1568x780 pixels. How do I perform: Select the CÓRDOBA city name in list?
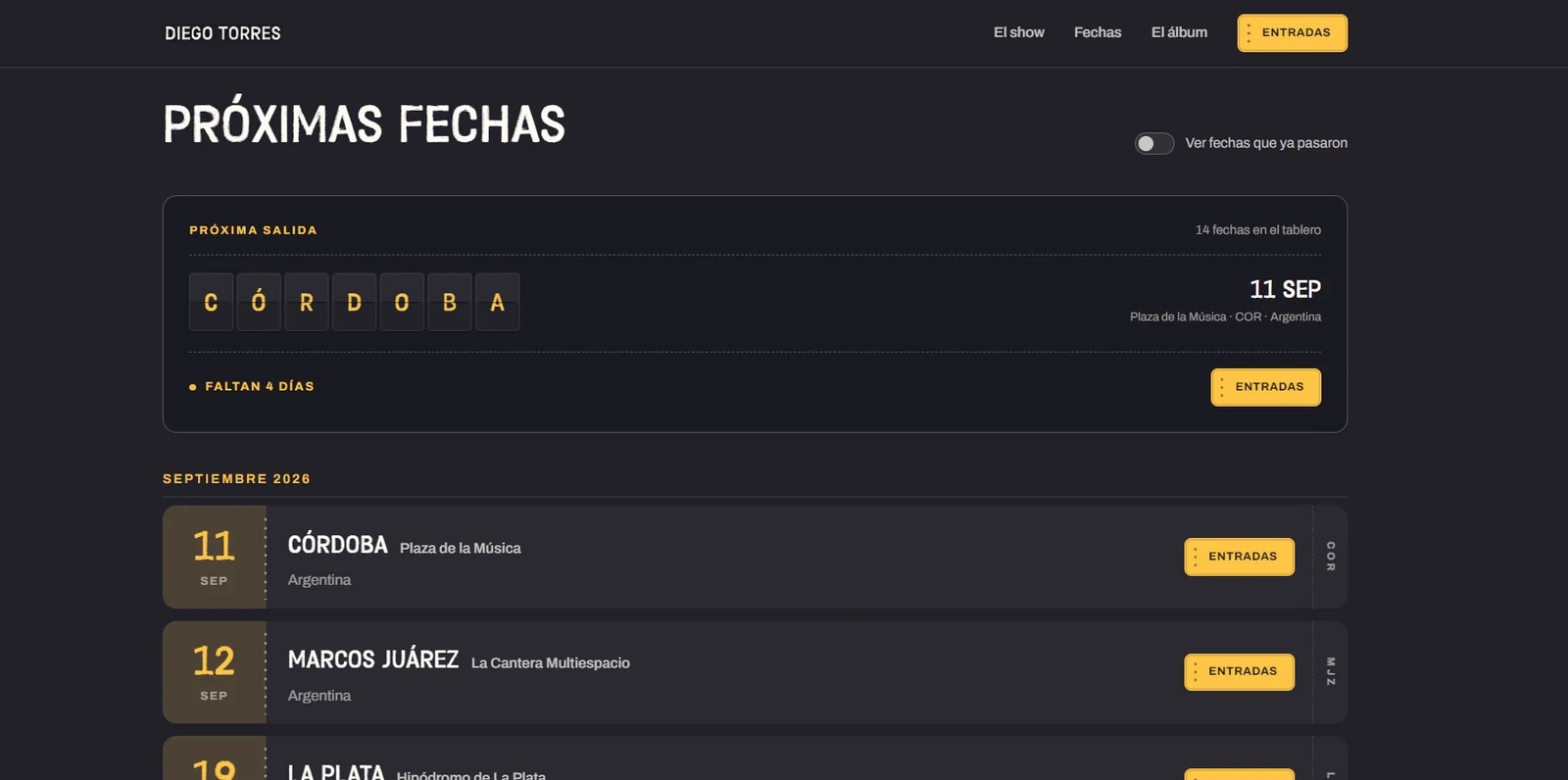338,545
